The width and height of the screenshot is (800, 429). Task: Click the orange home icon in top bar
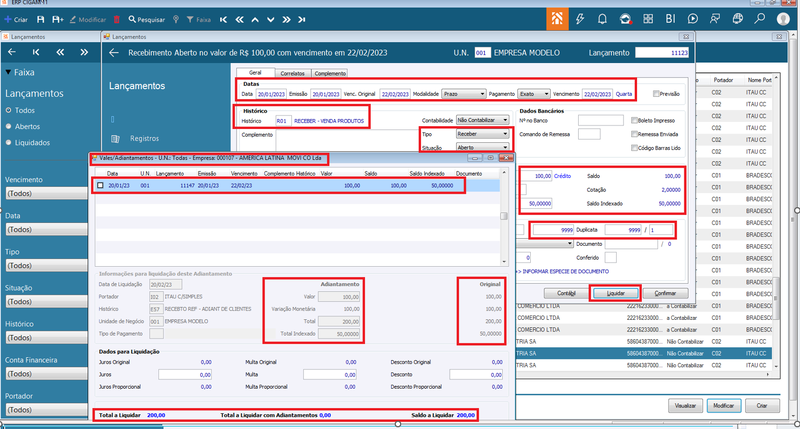[557, 19]
